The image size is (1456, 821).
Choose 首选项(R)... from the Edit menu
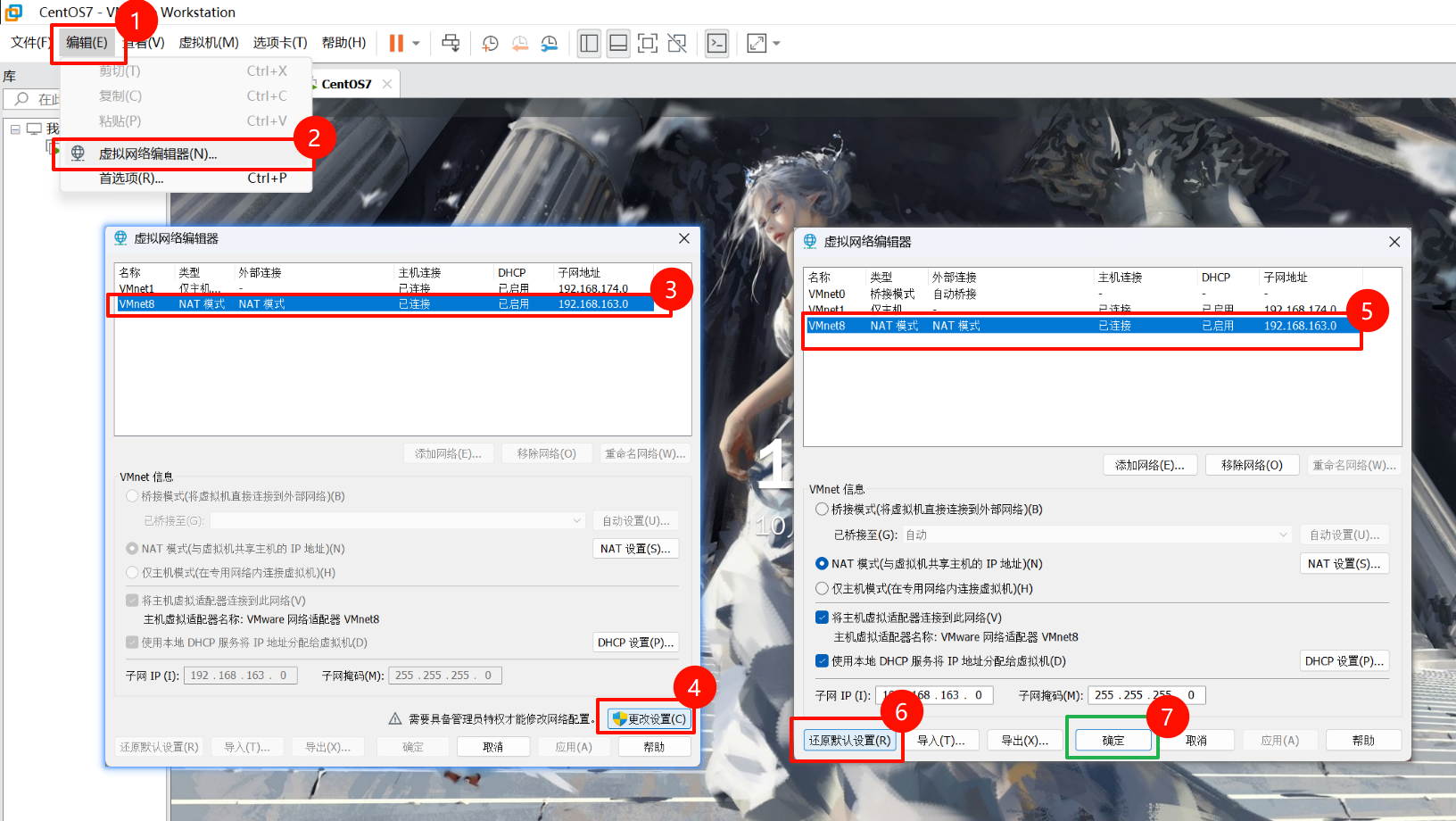pyautogui.click(x=186, y=178)
